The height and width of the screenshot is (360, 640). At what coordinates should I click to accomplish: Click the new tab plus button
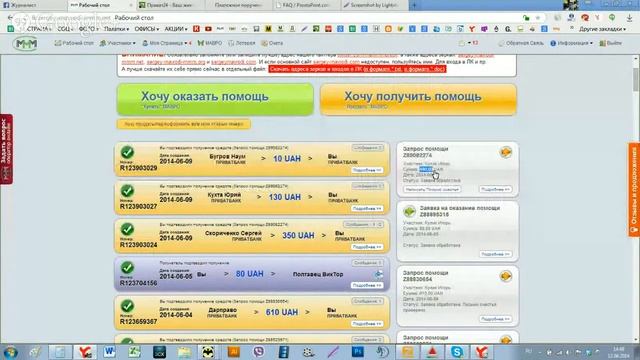tap(413, 5)
